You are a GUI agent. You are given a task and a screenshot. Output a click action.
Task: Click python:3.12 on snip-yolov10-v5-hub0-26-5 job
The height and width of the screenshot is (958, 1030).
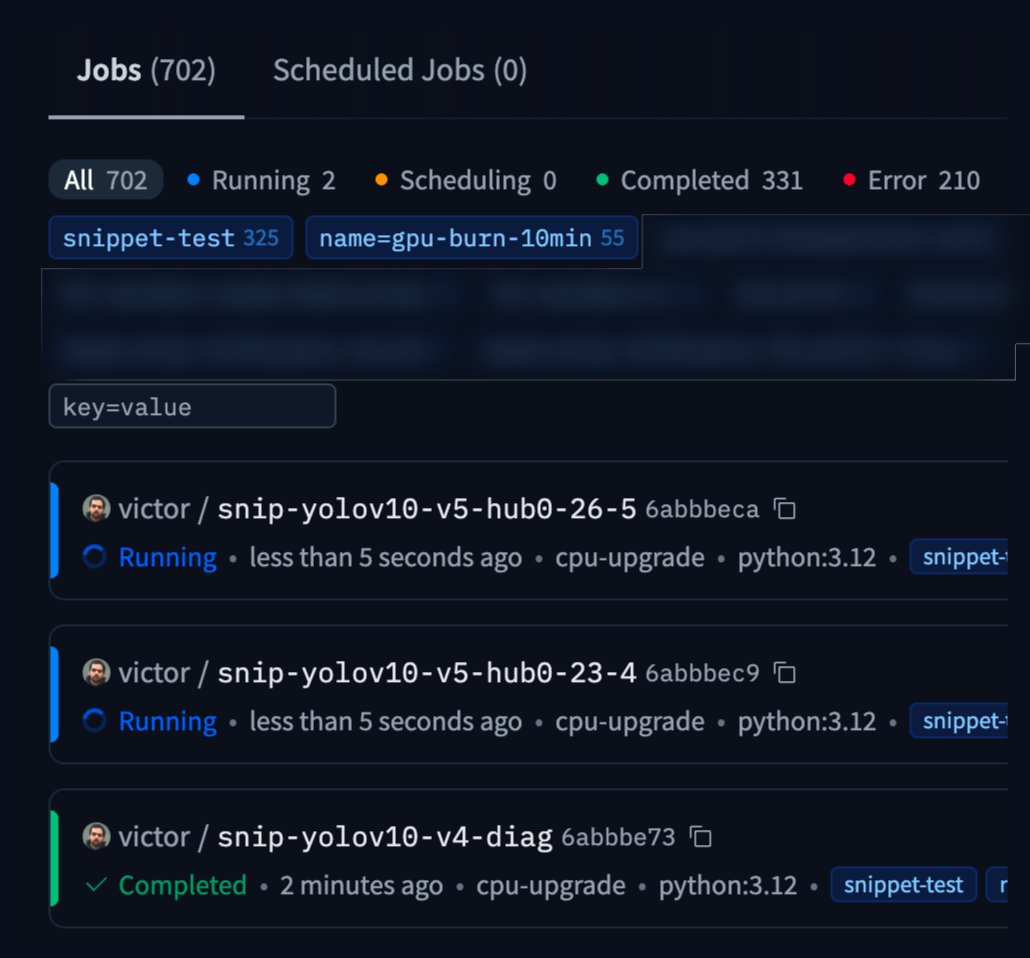(x=807, y=558)
